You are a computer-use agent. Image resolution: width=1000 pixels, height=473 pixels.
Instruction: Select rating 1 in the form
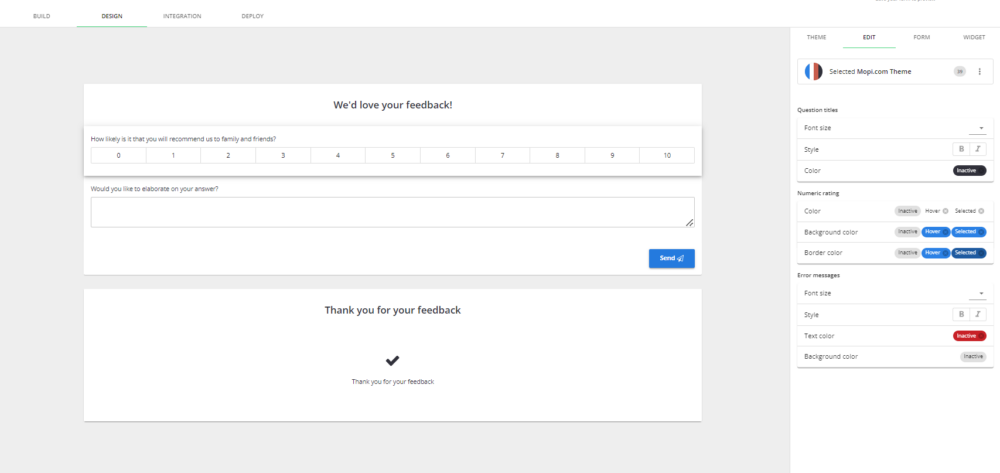tap(173, 156)
